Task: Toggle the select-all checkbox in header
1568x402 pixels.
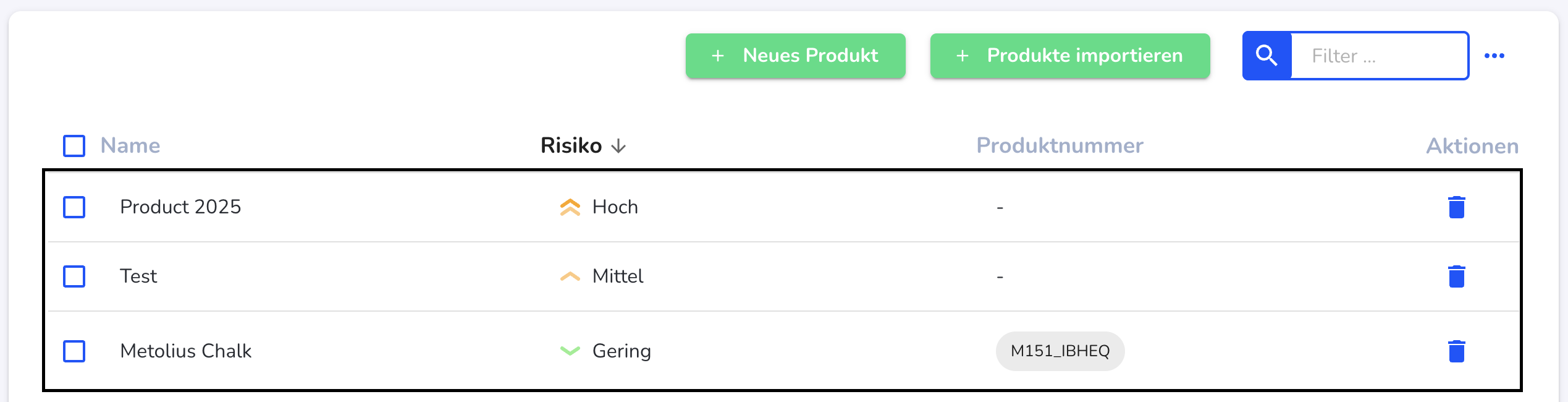Action: coord(74,146)
